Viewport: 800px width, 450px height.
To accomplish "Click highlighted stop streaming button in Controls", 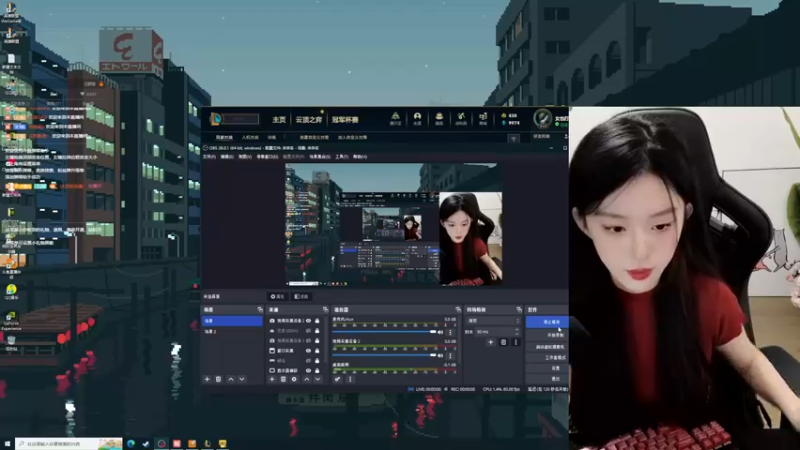I will click(x=547, y=322).
